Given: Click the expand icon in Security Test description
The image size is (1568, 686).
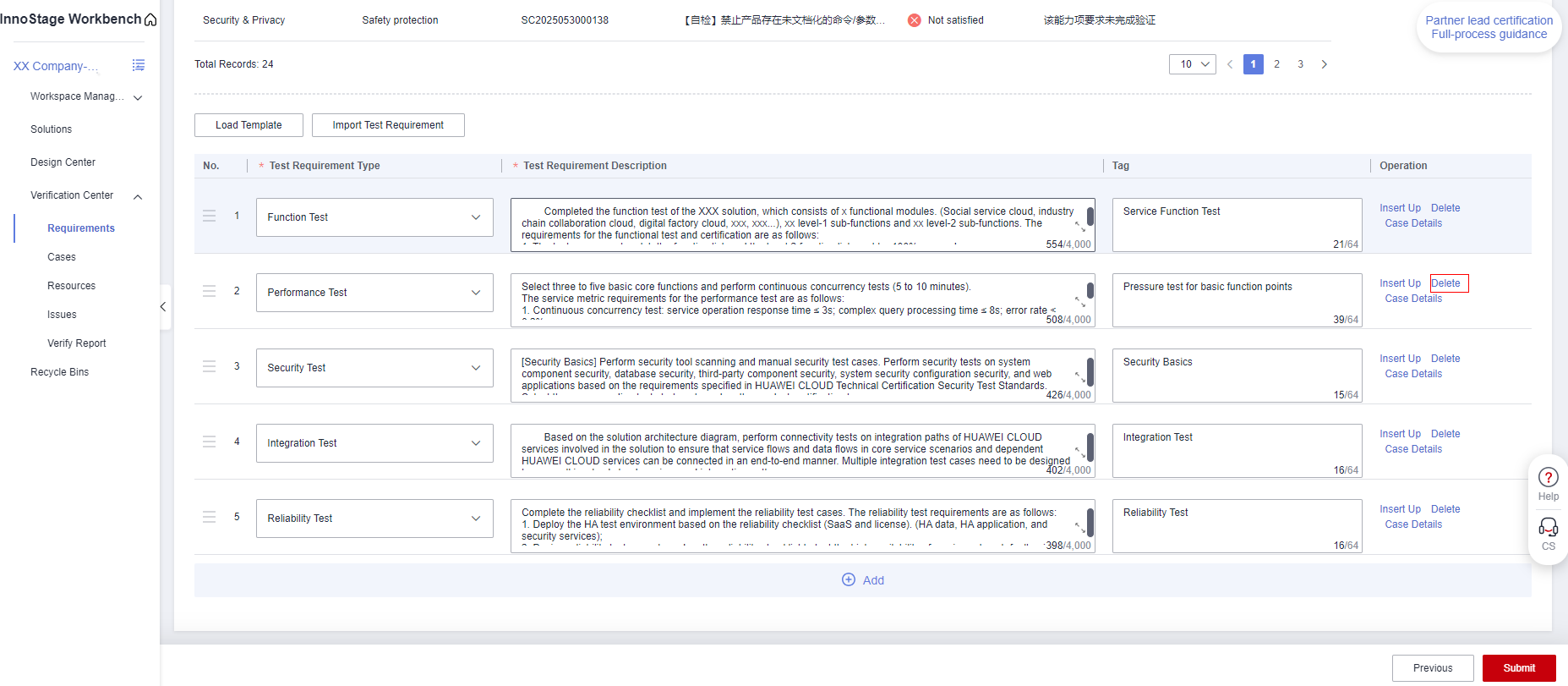Looking at the screenshot, I should [1080, 377].
